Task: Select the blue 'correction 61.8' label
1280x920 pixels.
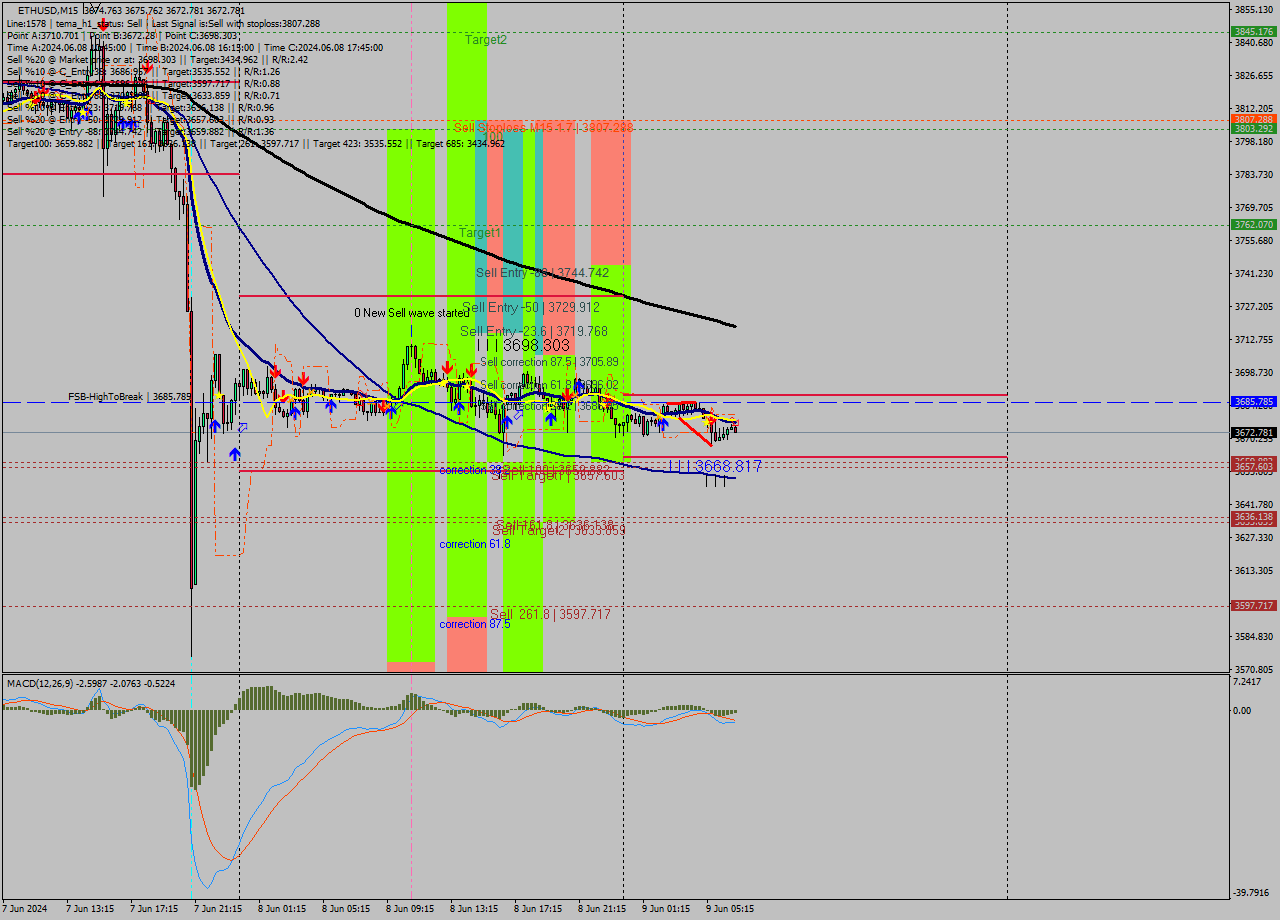Action: click(x=475, y=544)
